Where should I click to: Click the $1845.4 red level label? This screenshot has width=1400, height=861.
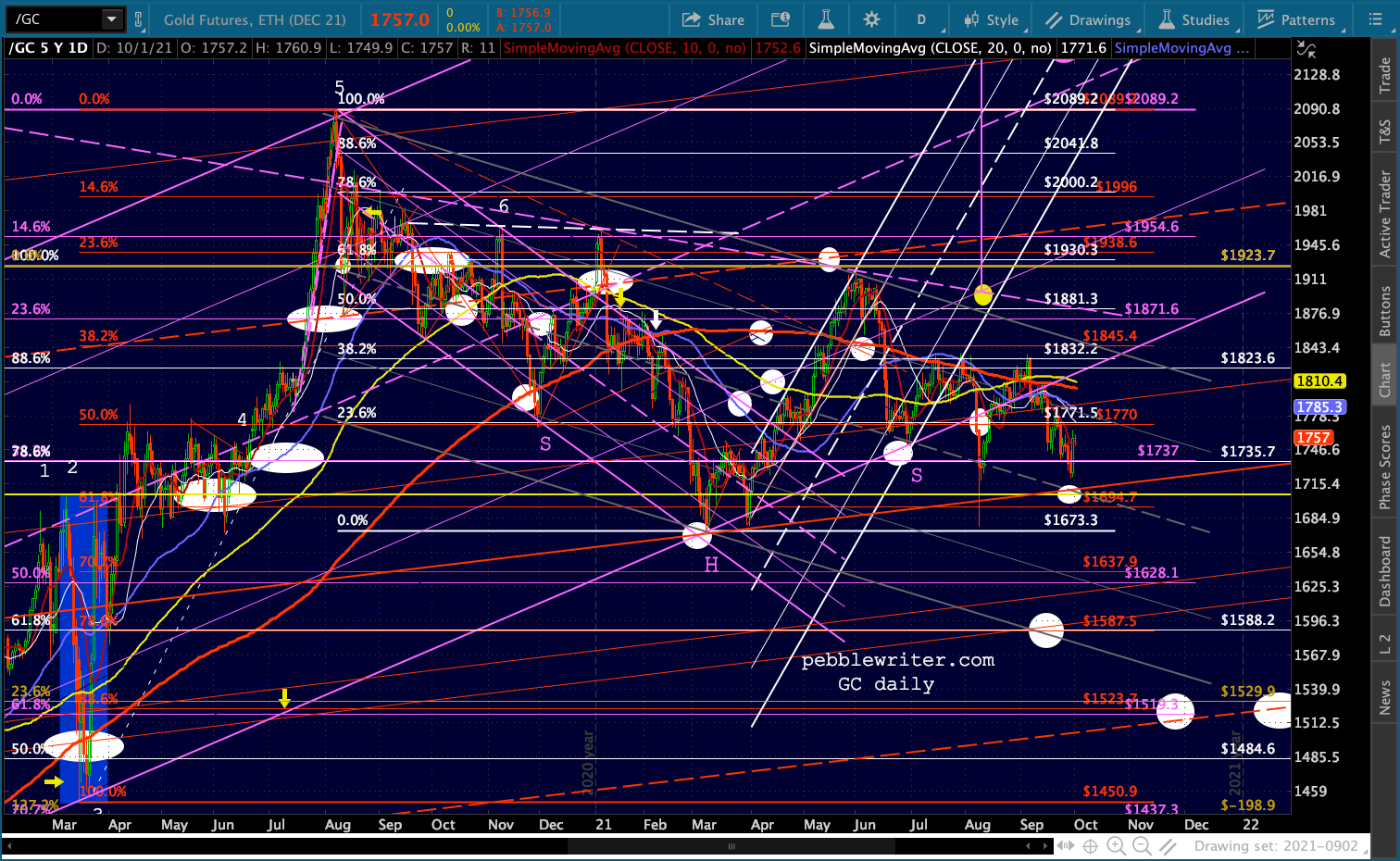pos(1110,336)
